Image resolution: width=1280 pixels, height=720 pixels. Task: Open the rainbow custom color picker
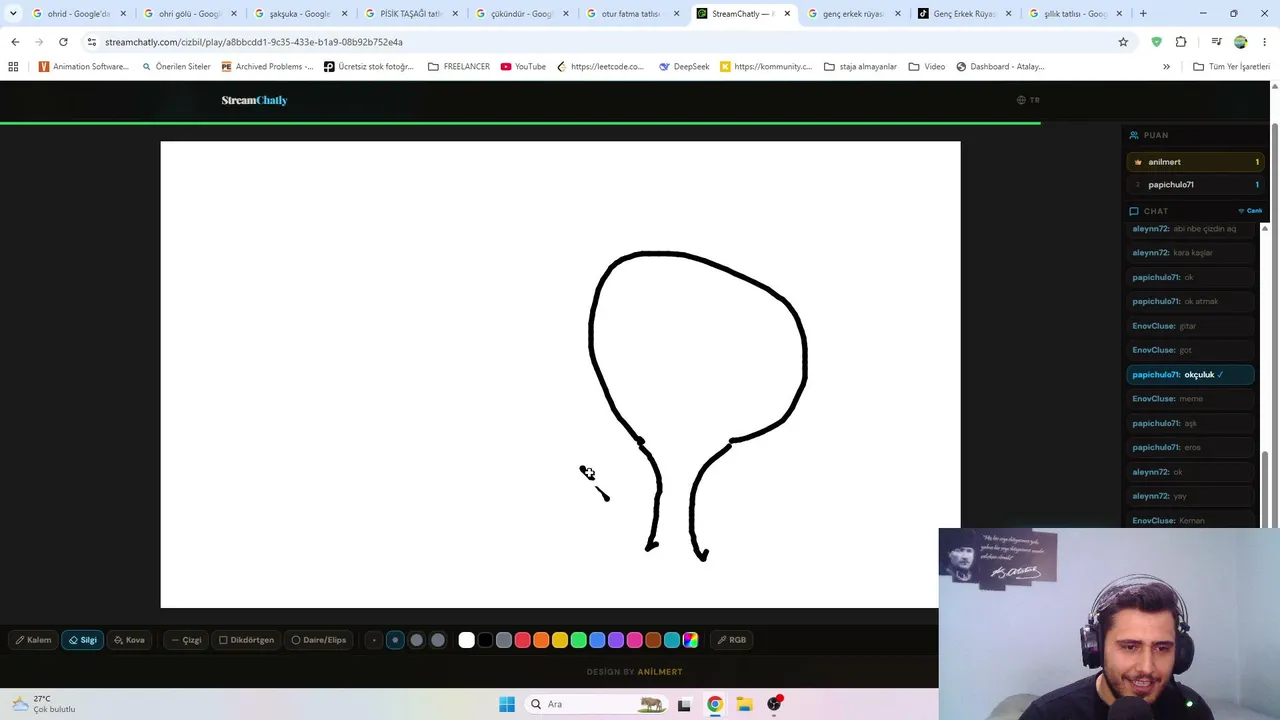point(690,640)
